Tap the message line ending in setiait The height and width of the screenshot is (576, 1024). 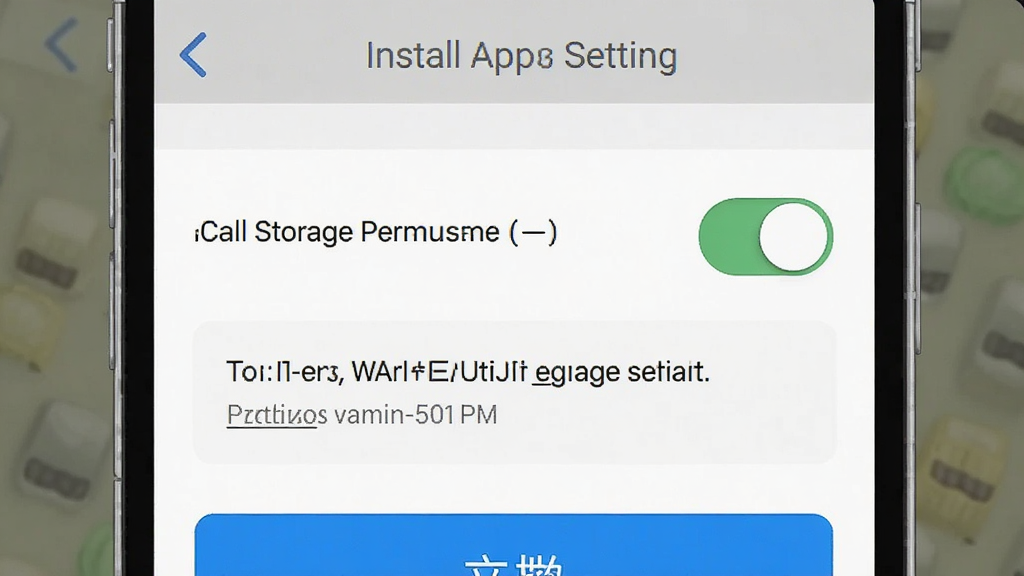[x=467, y=372]
